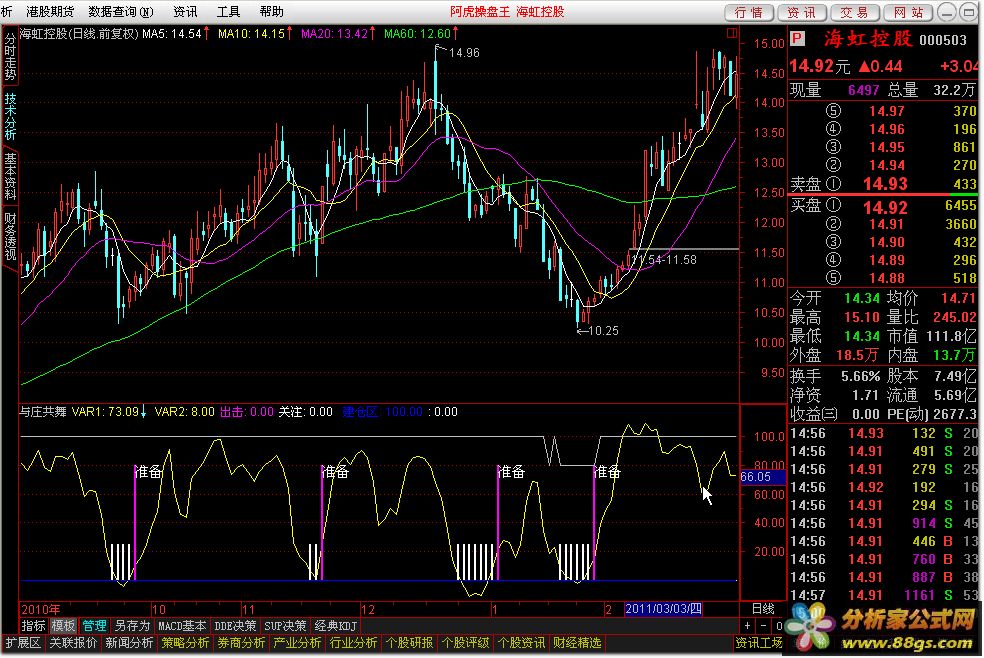Select the 指标 tab at the bottom
984x658 pixels.
click(33, 625)
